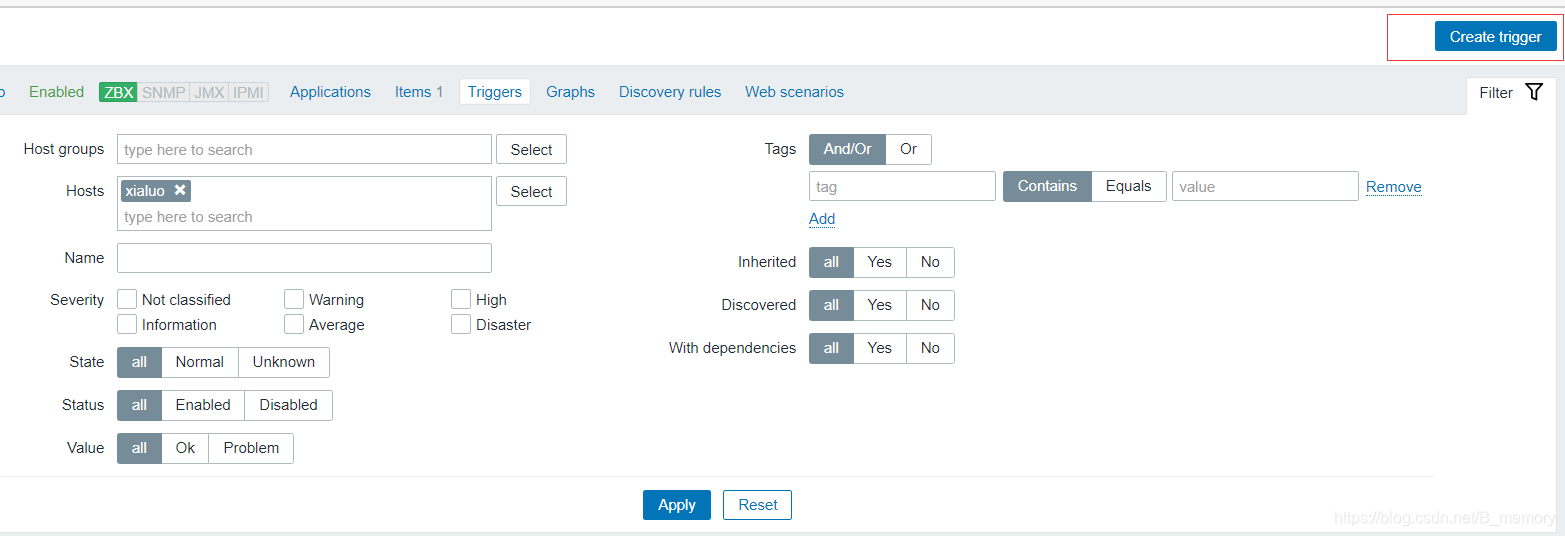Image resolution: width=1565 pixels, height=536 pixels.
Task: Click the Create trigger button
Action: click(x=1495, y=37)
